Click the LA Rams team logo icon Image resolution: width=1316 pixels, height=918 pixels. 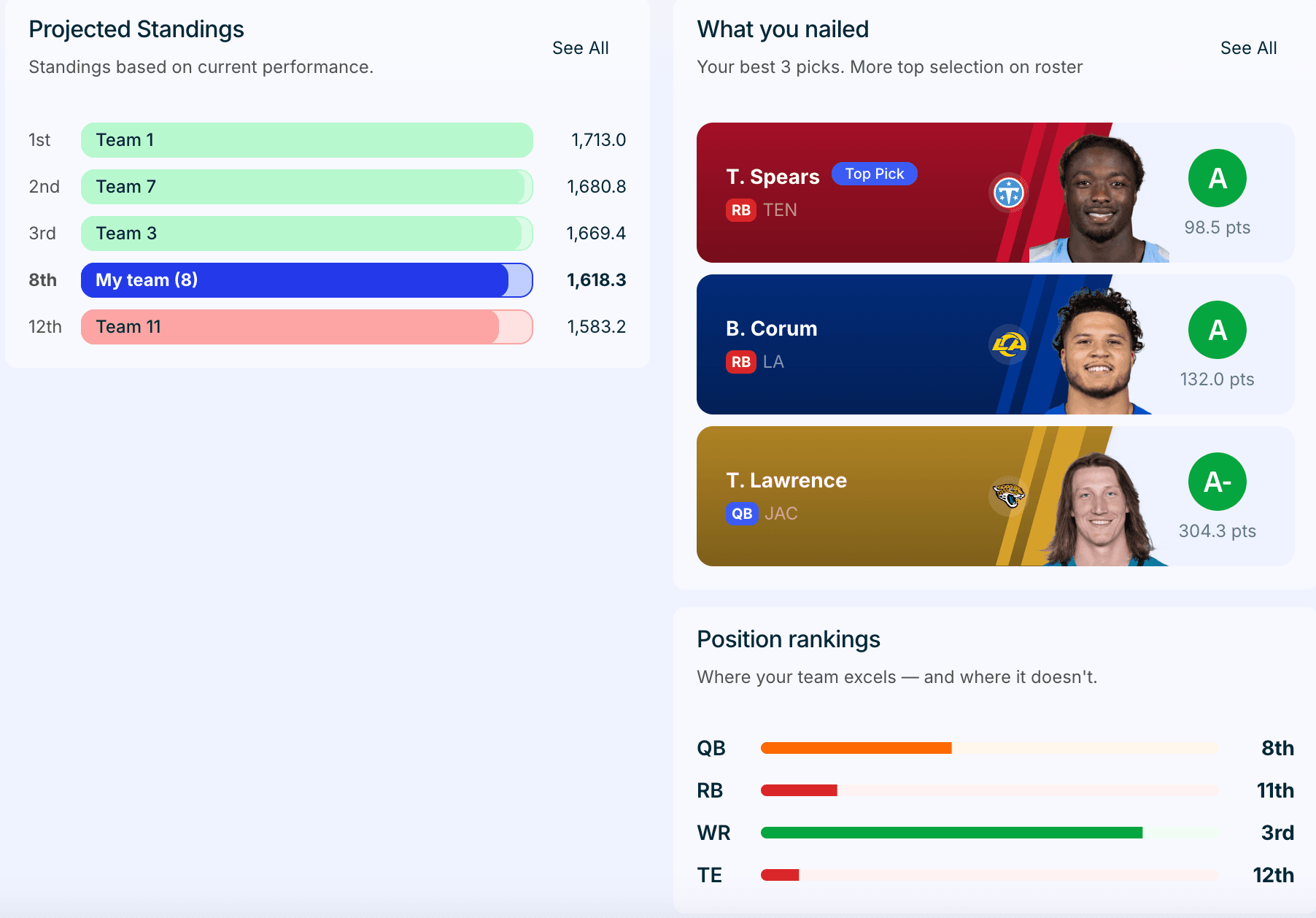(x=1009, y=344)
